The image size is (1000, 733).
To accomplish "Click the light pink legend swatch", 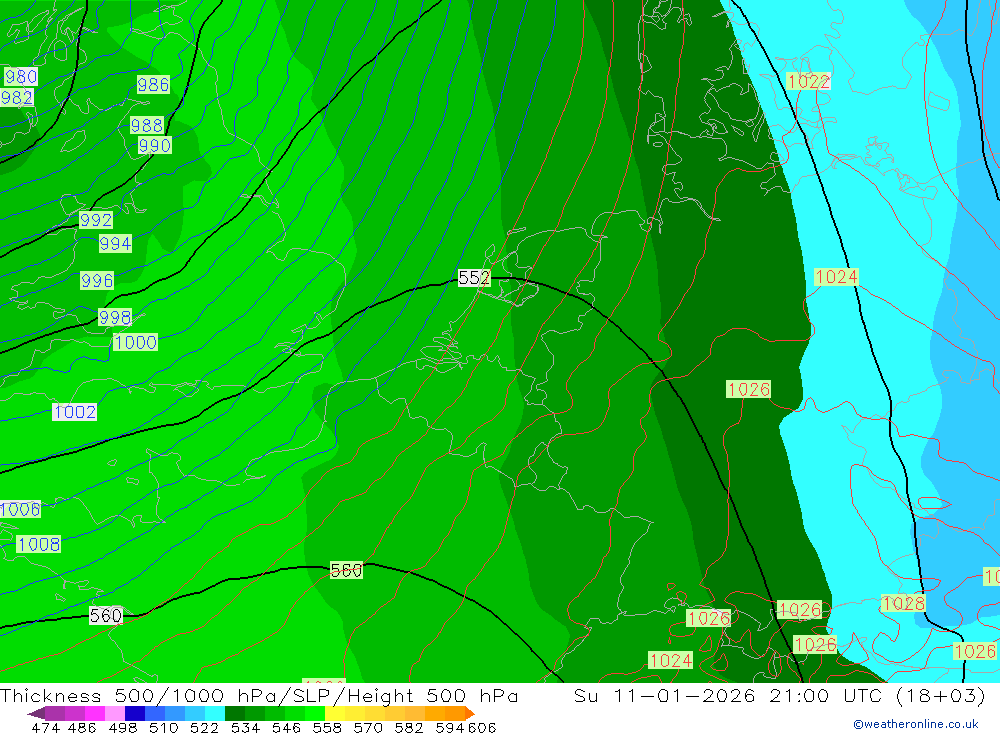I will click(x=115, y=713).
